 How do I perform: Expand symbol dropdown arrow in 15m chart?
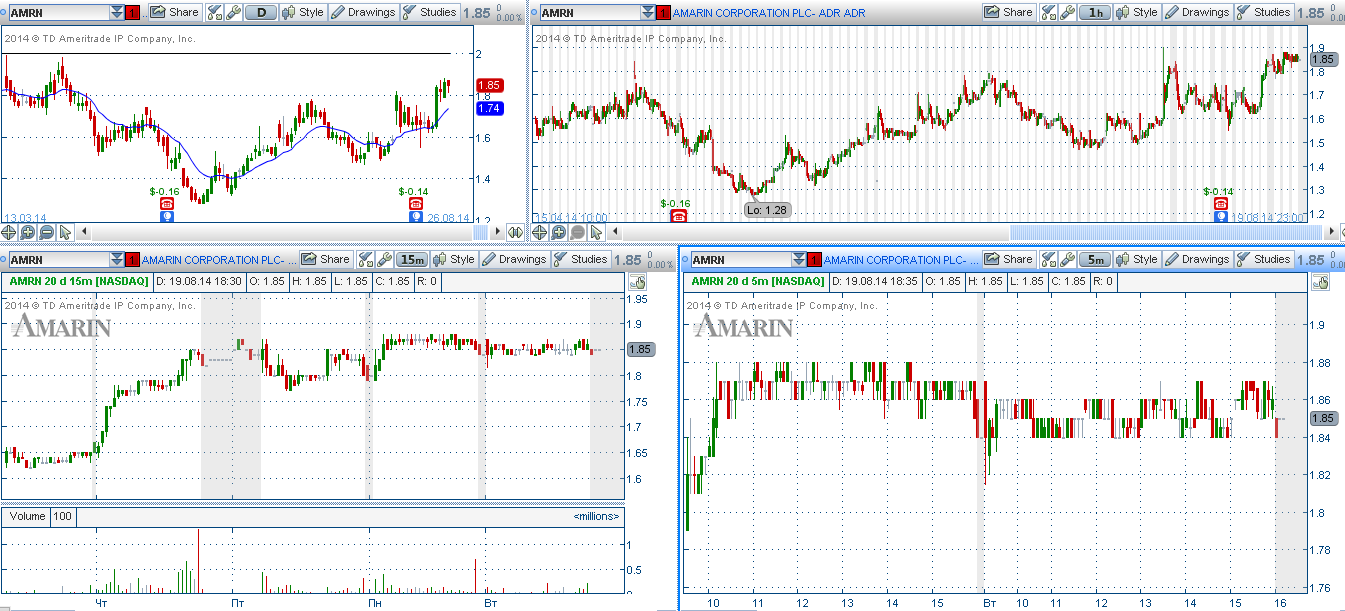pos(119,260)
